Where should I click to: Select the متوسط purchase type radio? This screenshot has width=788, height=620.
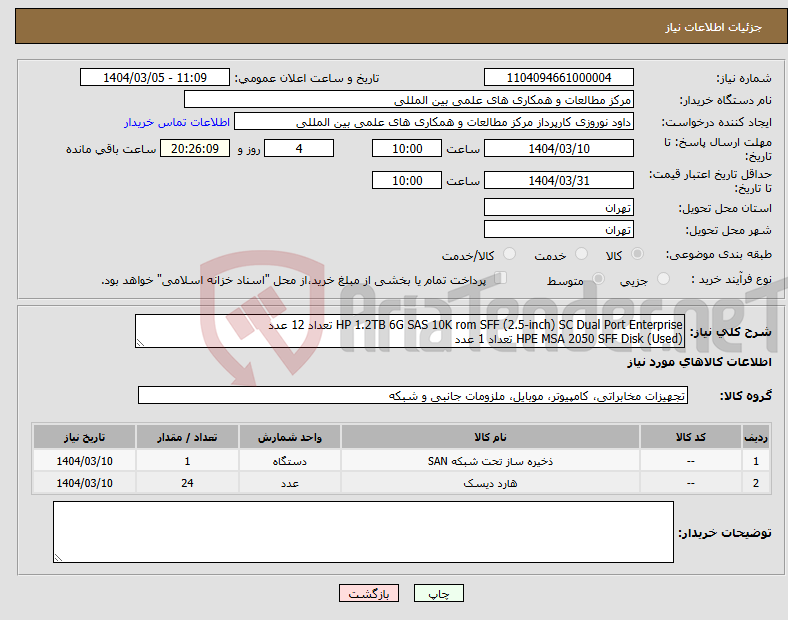tap(598, 278)
